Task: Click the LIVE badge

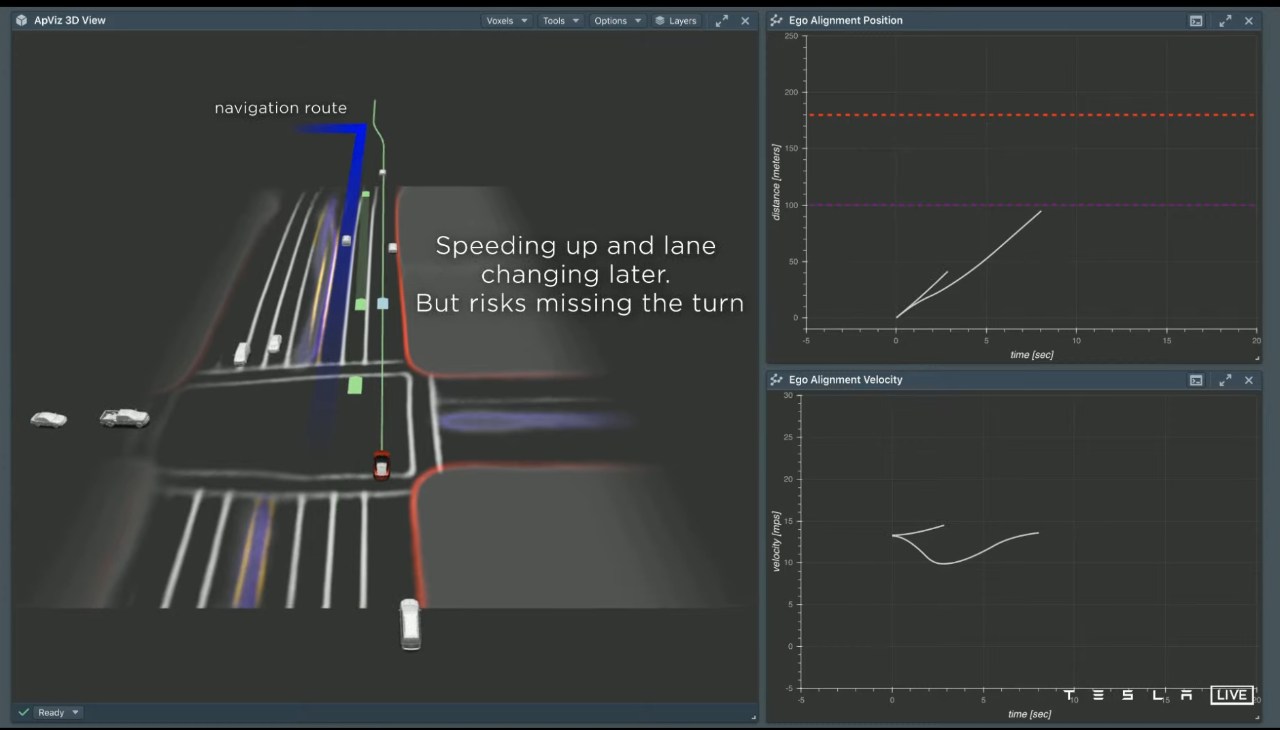Action: pos(1231,695)
